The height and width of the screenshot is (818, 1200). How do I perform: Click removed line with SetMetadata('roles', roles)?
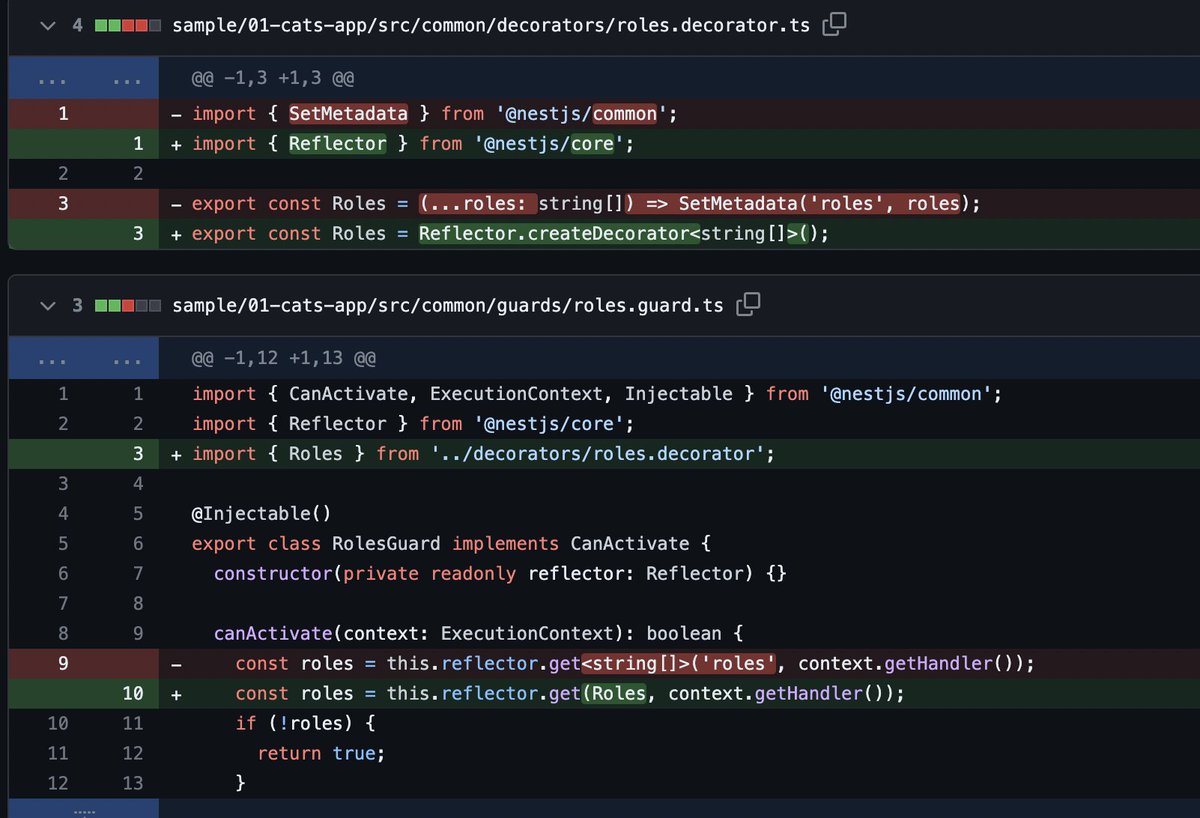point(679,204)
